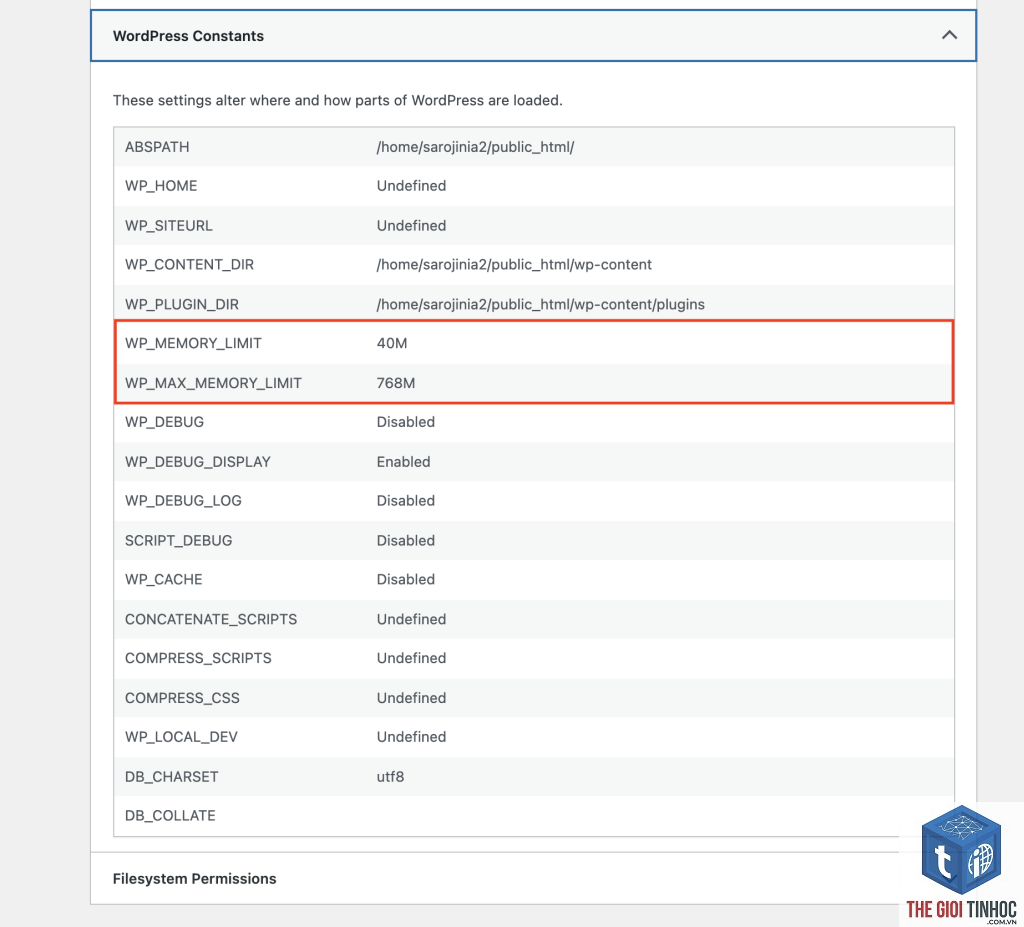Click the Disabled value for WP_CACHE
1024x927 pixels.
[x=406, y=579]
